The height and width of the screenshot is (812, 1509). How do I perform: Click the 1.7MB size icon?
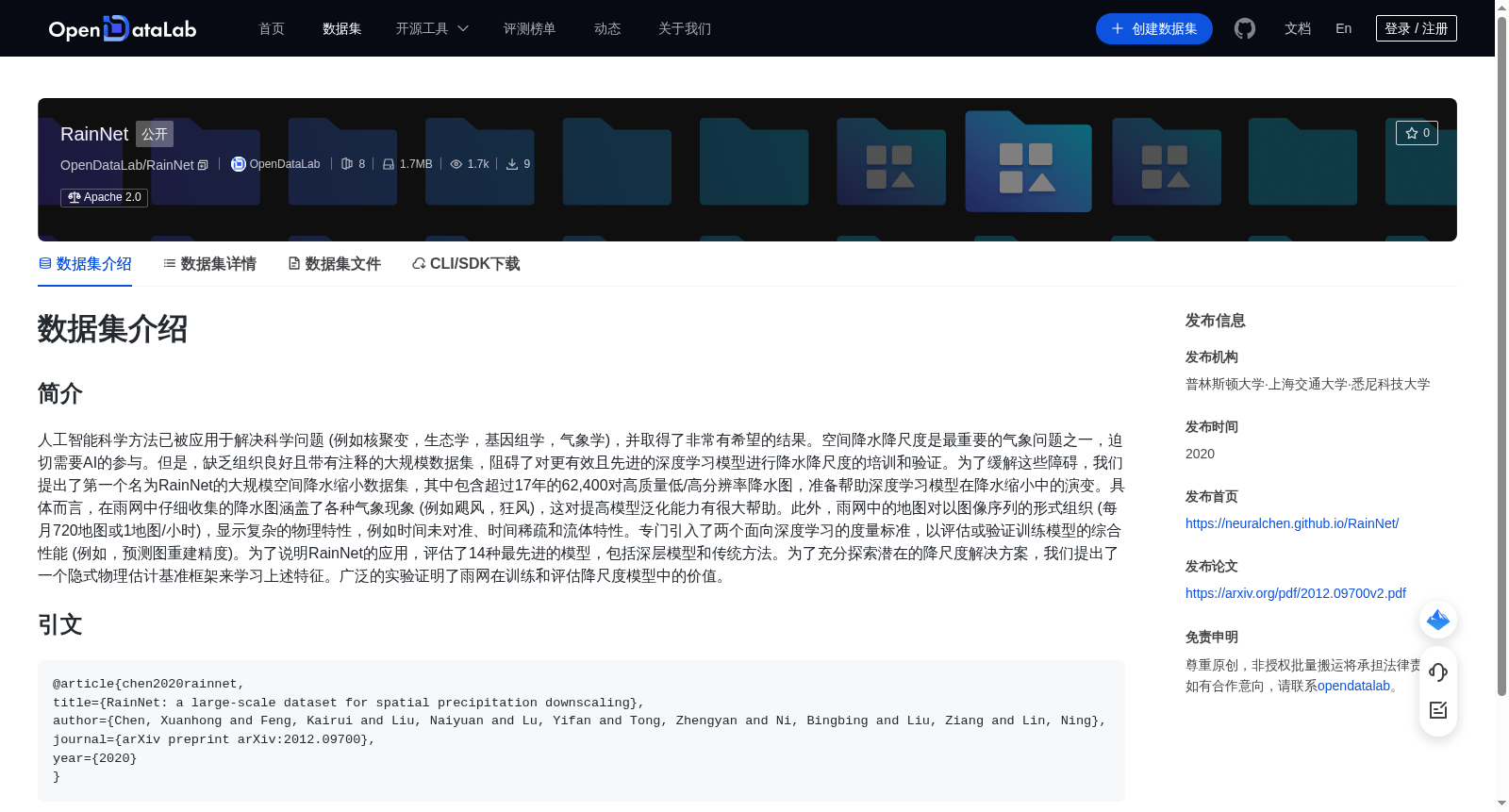[x=389, y=164]
